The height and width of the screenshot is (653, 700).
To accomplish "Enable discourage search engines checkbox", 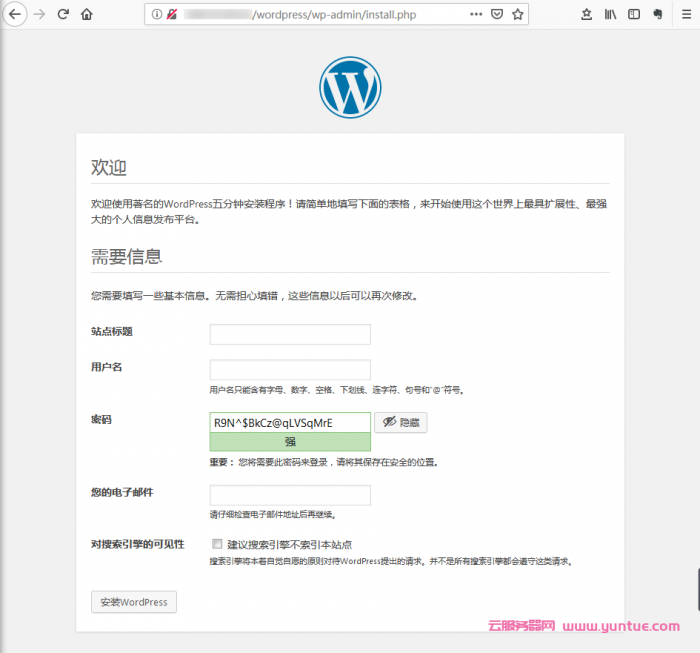I will pos(217,545).
